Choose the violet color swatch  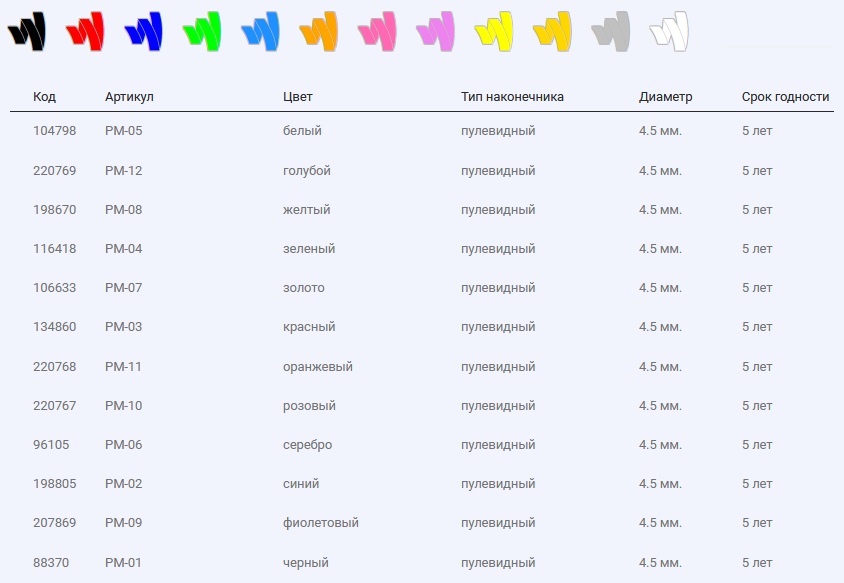435,31
